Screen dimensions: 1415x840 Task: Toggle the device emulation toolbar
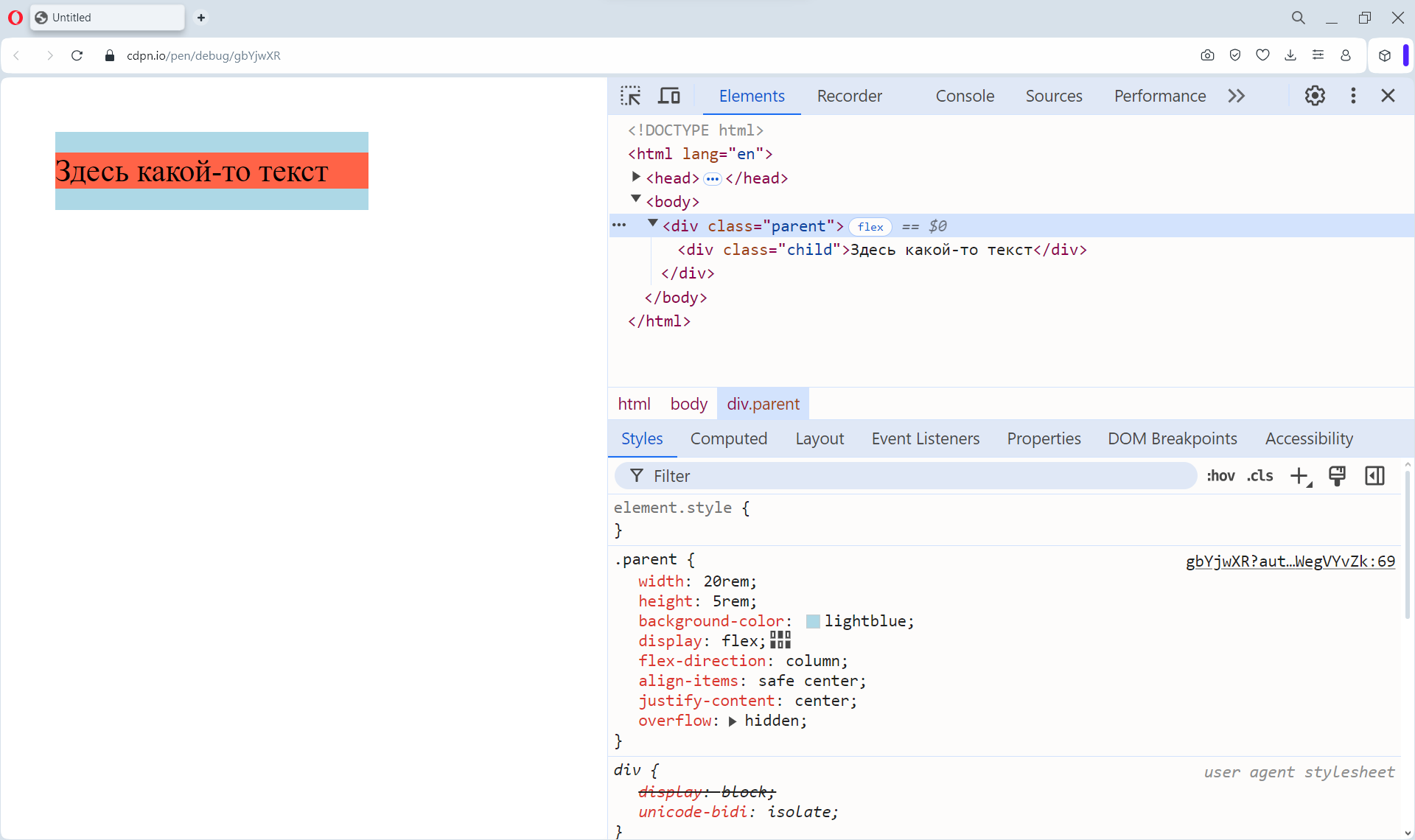pos(668,95)
